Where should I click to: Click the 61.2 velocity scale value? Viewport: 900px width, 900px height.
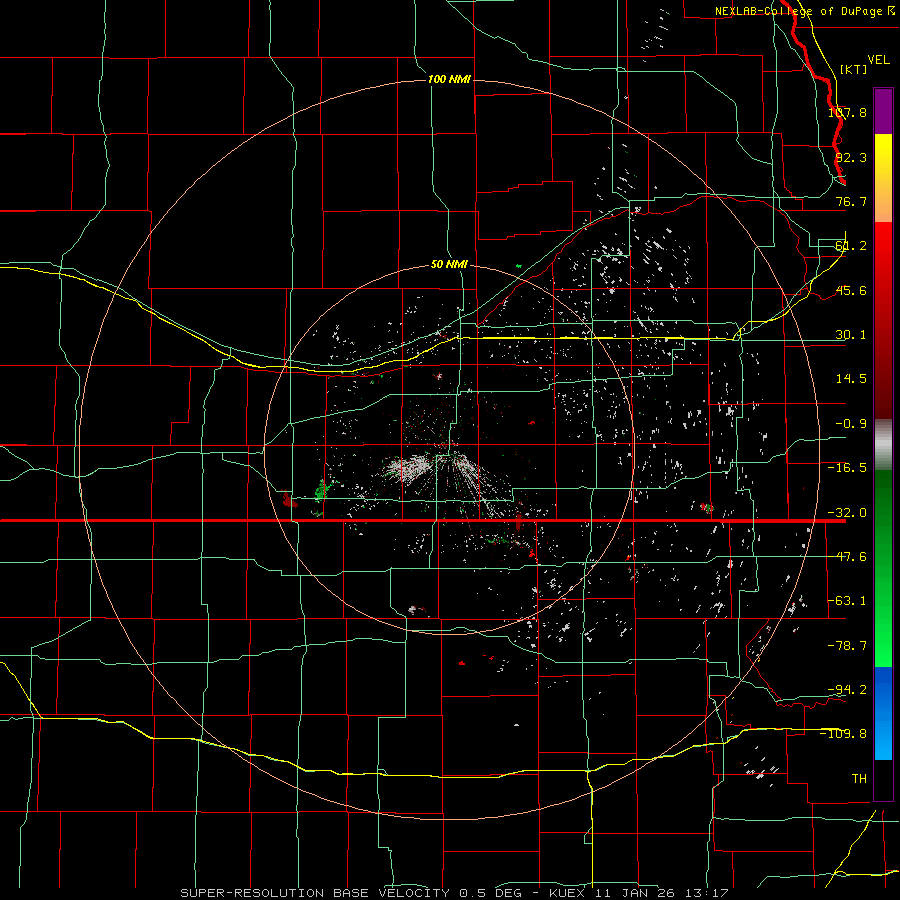click(851, 246)
